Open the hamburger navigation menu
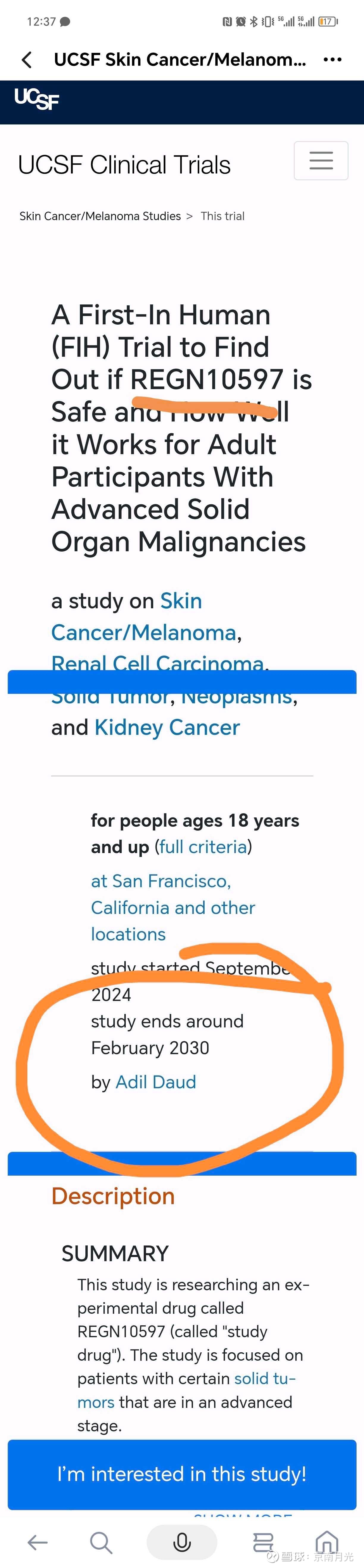364x1568 pixels. [x=321, y=161]
